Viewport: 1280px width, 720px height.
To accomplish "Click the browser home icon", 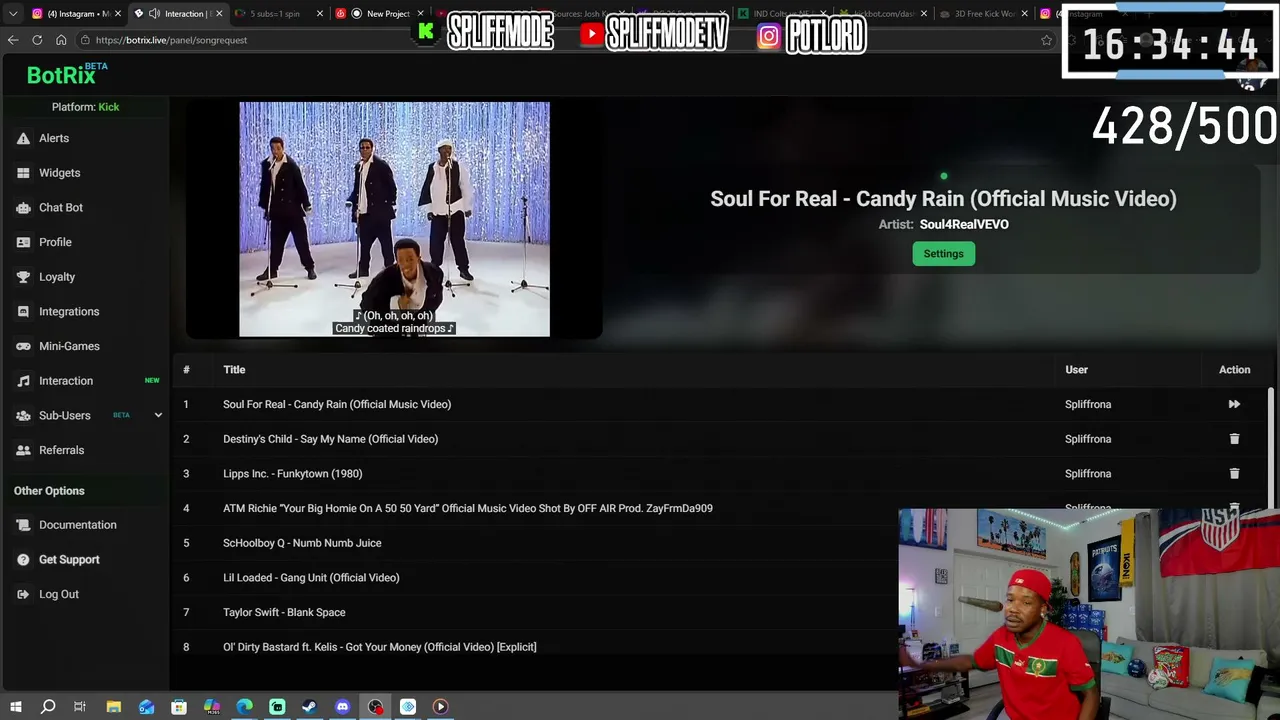I will click(x=61, y=40).
